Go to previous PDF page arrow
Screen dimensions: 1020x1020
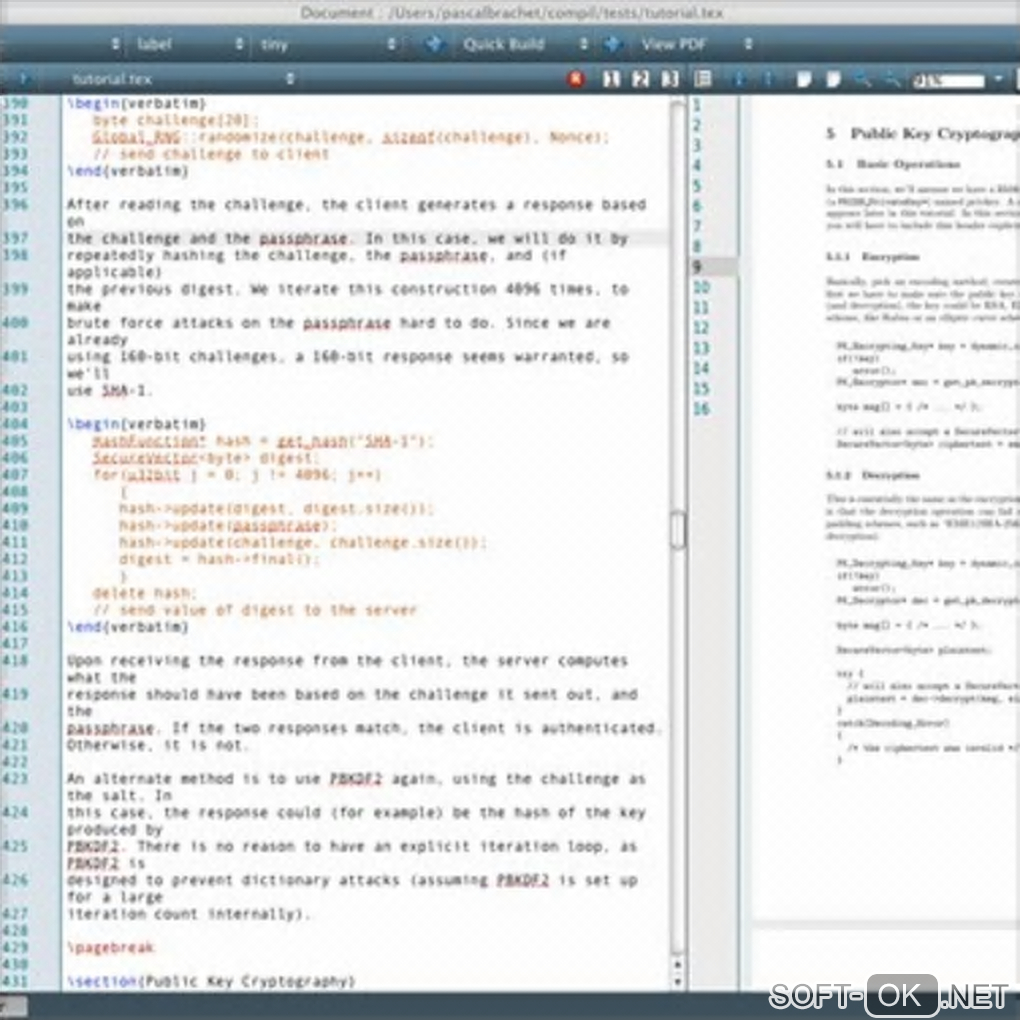[740, 79]
